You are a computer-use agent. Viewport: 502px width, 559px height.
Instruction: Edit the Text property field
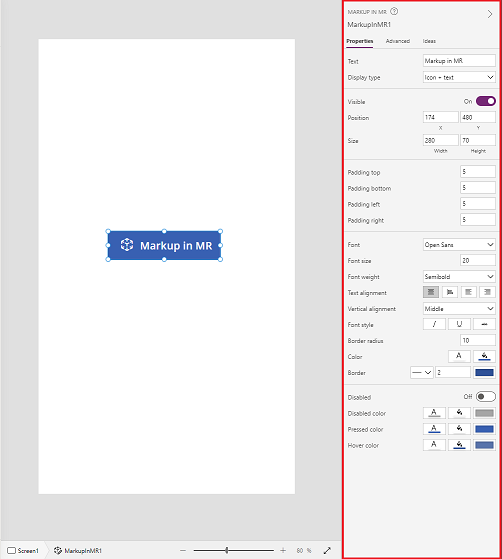point(459,61)
